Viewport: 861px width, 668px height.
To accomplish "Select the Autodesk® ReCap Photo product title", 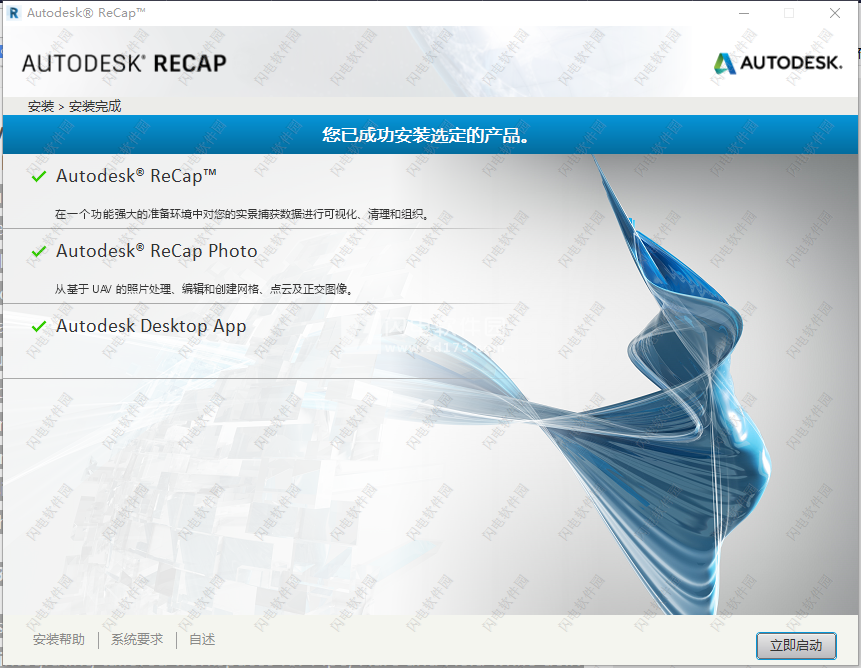I will pos(156,251).
